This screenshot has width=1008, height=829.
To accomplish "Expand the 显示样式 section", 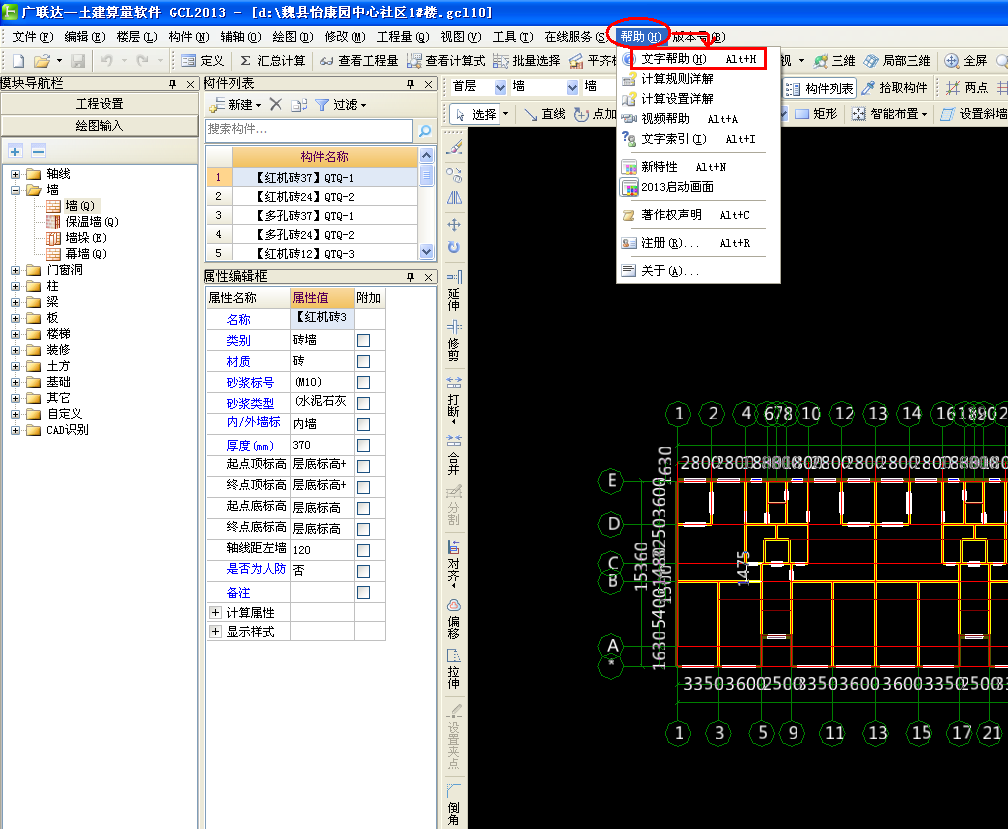I will 215,632.
